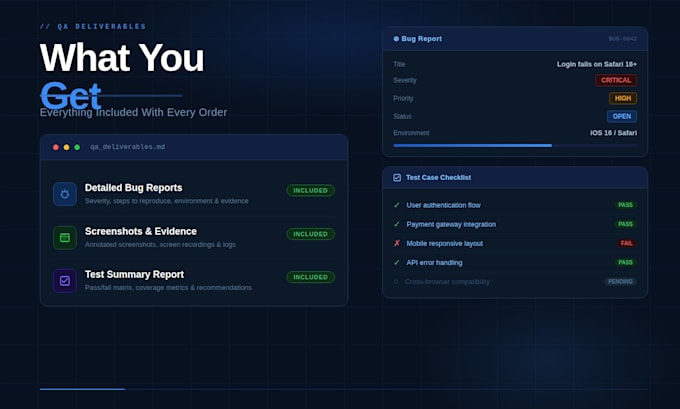Click the OPEN status badge
680x409 pixels.
click(x=622, y=116)
